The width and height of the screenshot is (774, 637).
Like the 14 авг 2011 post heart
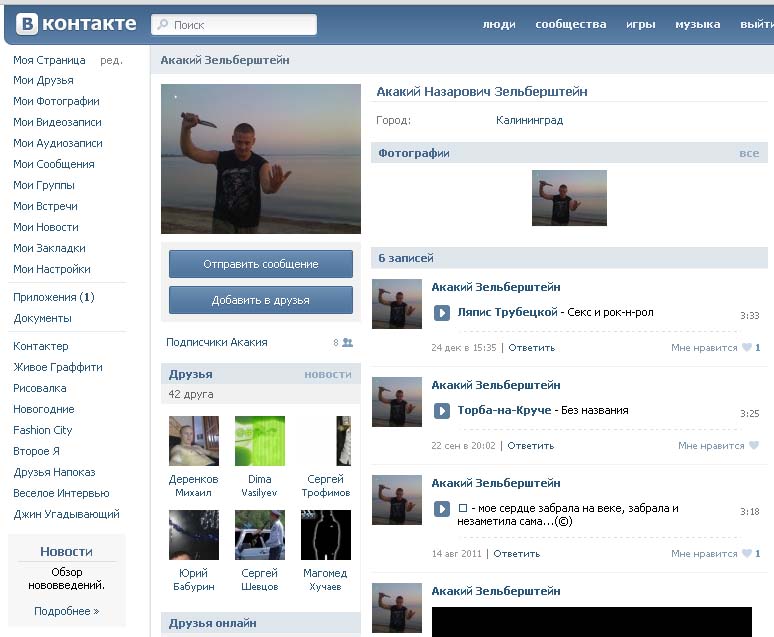747,553
